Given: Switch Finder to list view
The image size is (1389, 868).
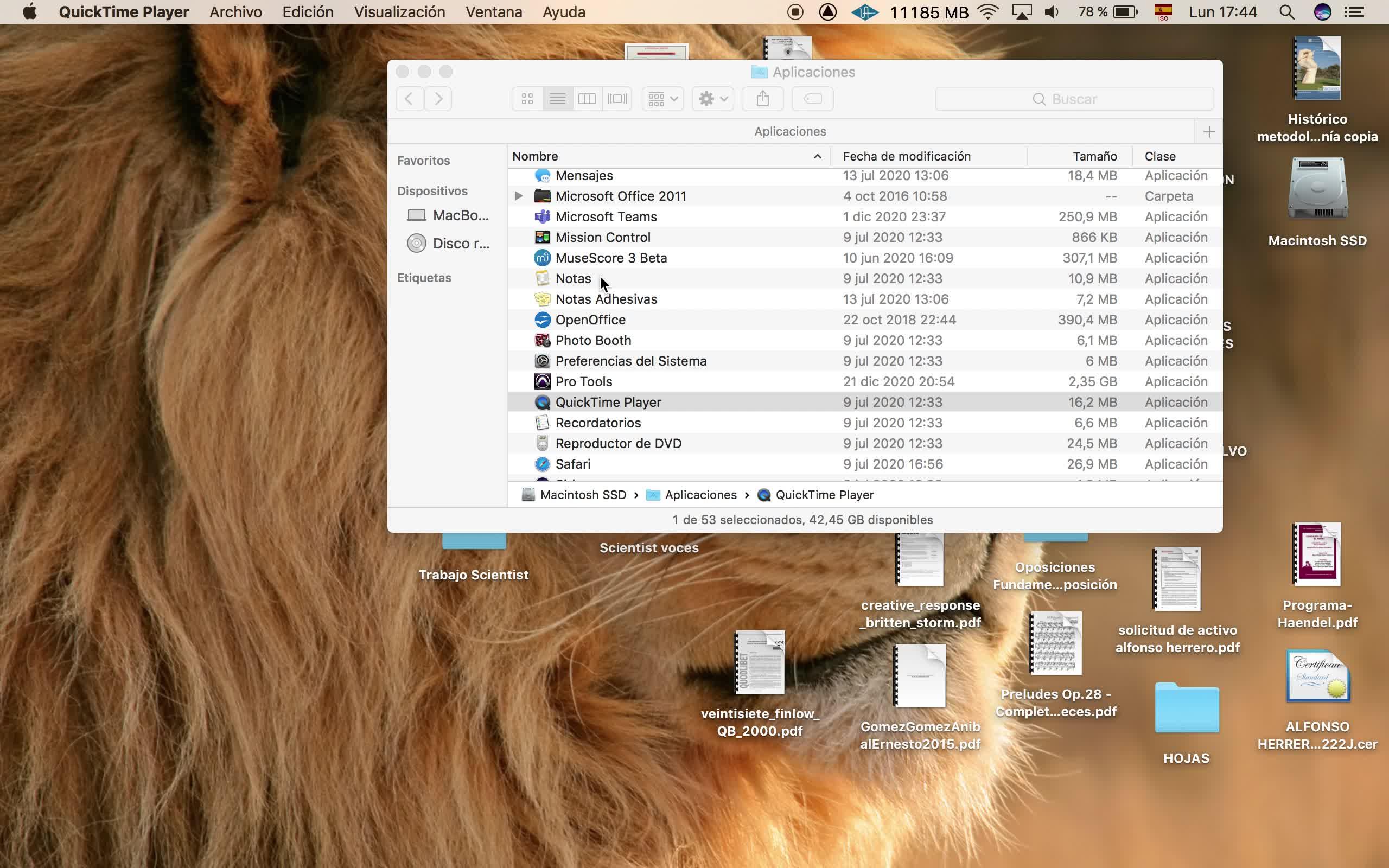Looking at the screenshot, I should tap(557, 99).
